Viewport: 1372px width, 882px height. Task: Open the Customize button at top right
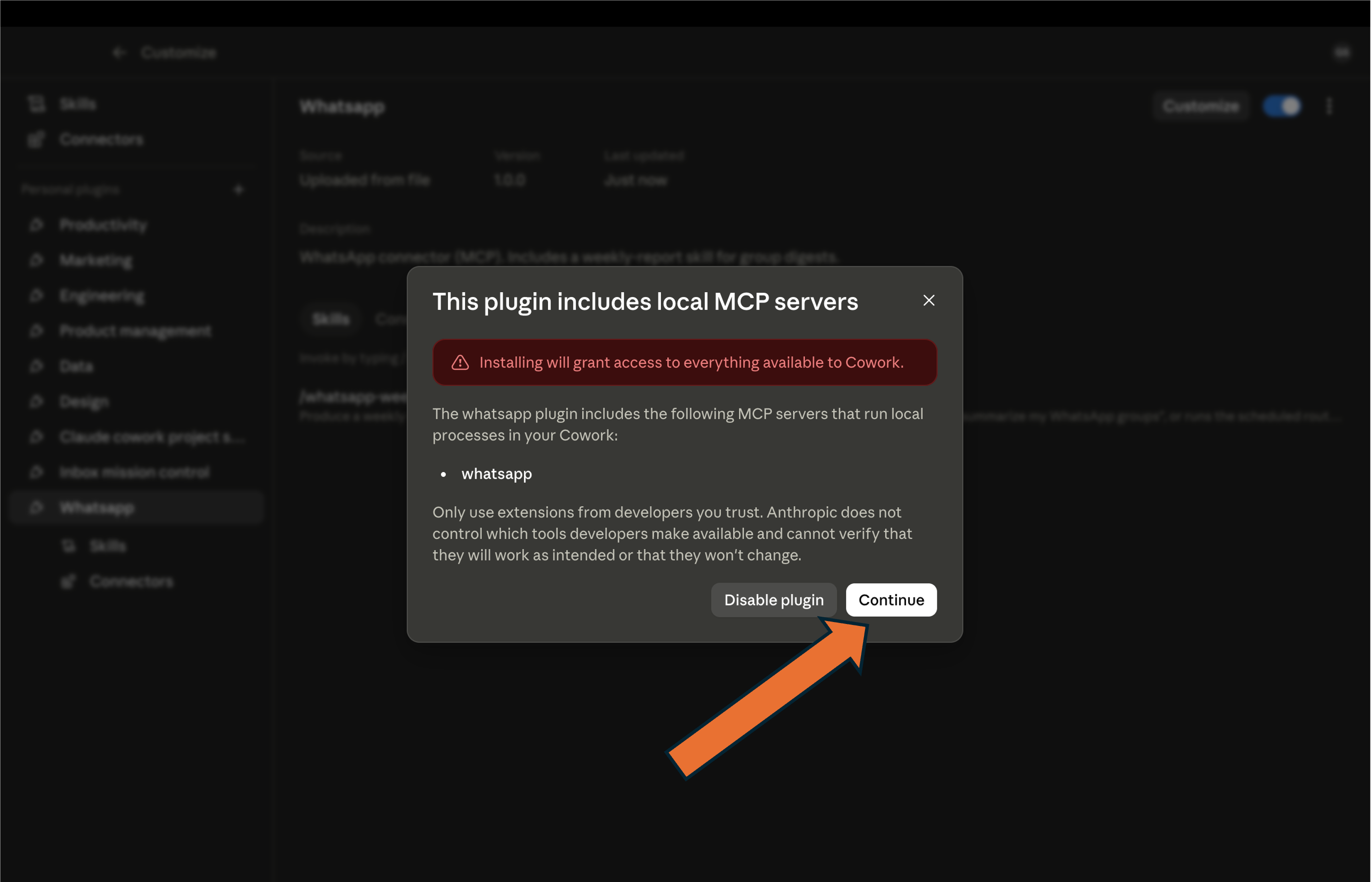pos(1200,106)
